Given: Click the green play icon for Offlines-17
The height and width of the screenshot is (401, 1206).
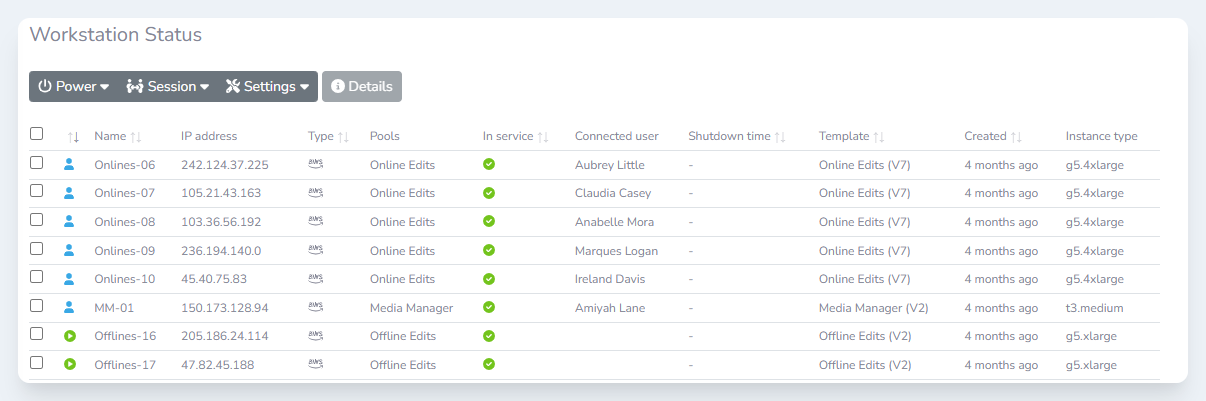Looking at the screenshot, I should pyautogui.click(x=70, y=365).
